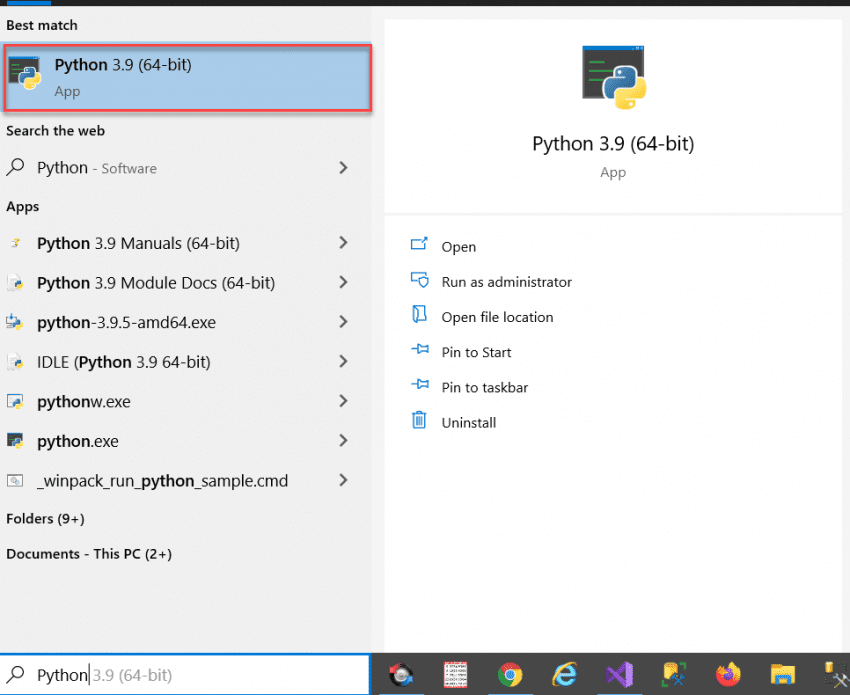Open the python.exe result
Screen dimensions: 850x695
click(78, 441)
